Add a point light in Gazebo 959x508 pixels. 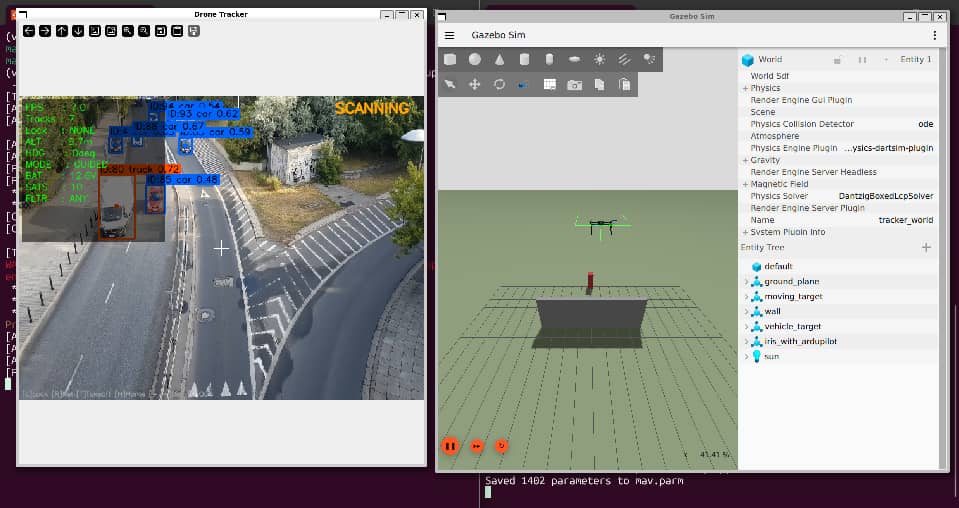[599, 59]
